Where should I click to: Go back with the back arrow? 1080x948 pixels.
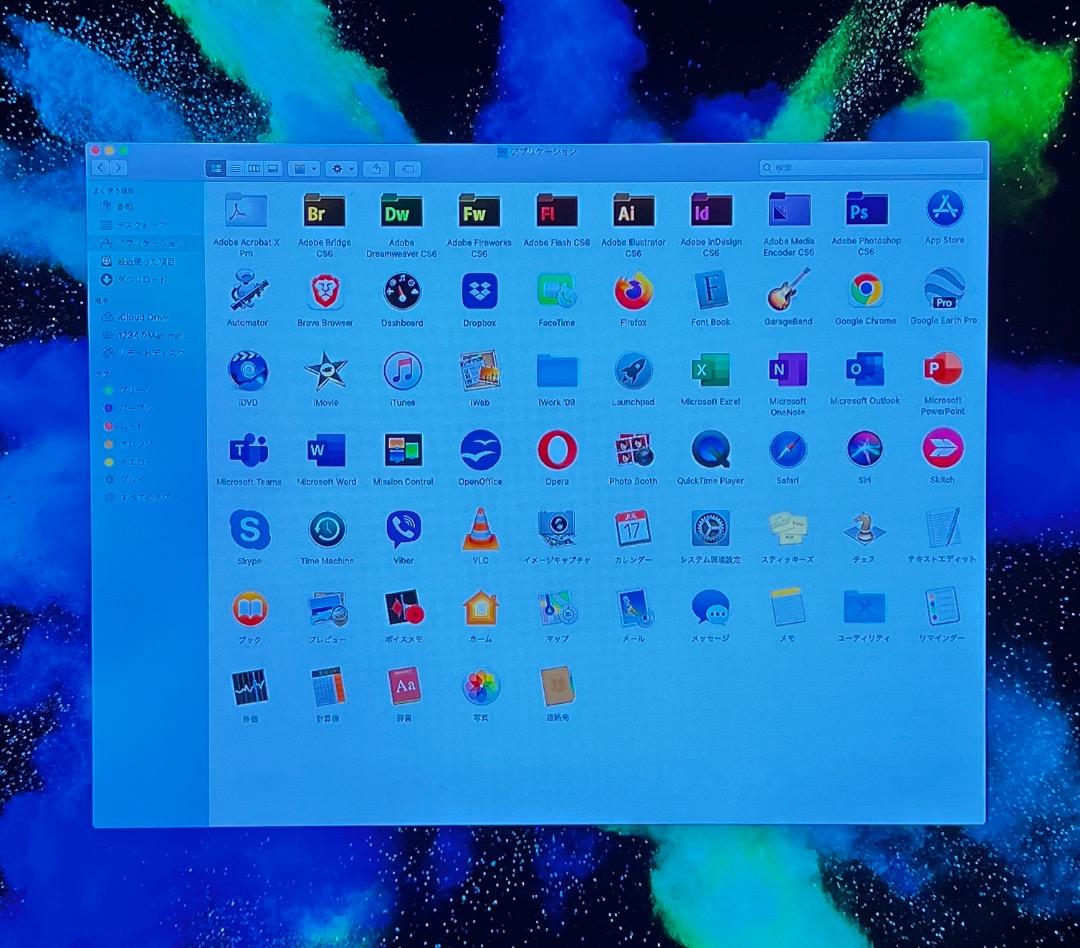[101, 167]
